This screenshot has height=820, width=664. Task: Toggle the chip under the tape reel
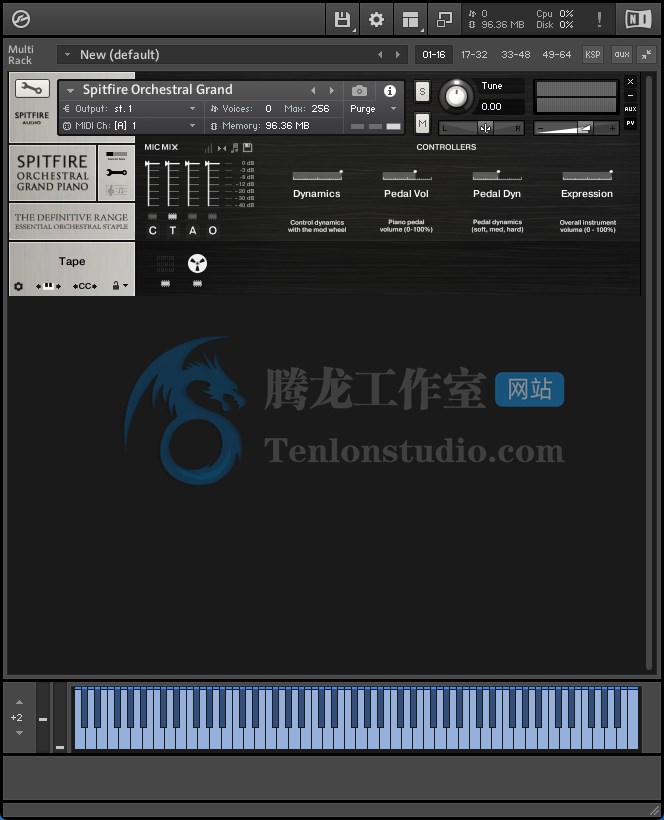[197, 283]
